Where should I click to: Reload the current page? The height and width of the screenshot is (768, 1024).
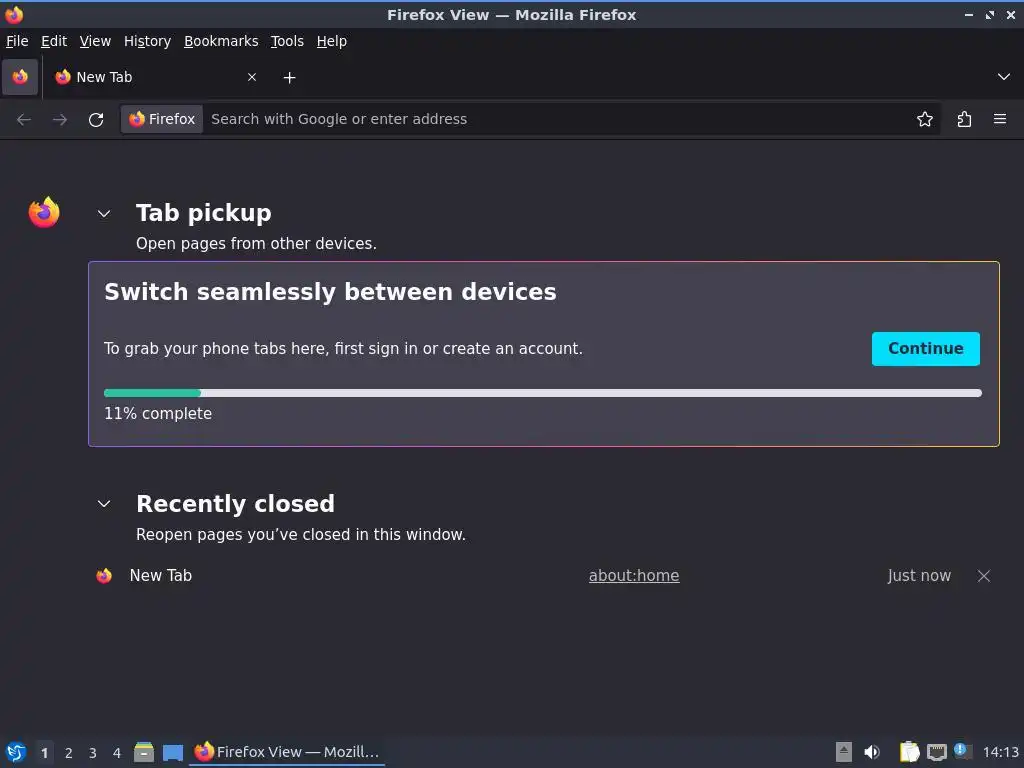(x=96, y=120)
